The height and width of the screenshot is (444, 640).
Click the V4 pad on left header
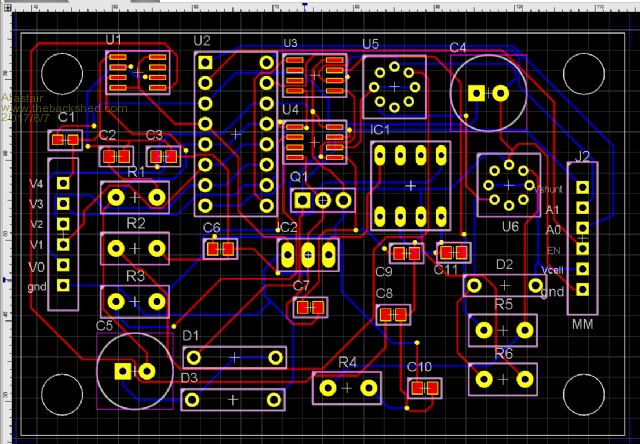pyautogui.click(x=63, y=184)
